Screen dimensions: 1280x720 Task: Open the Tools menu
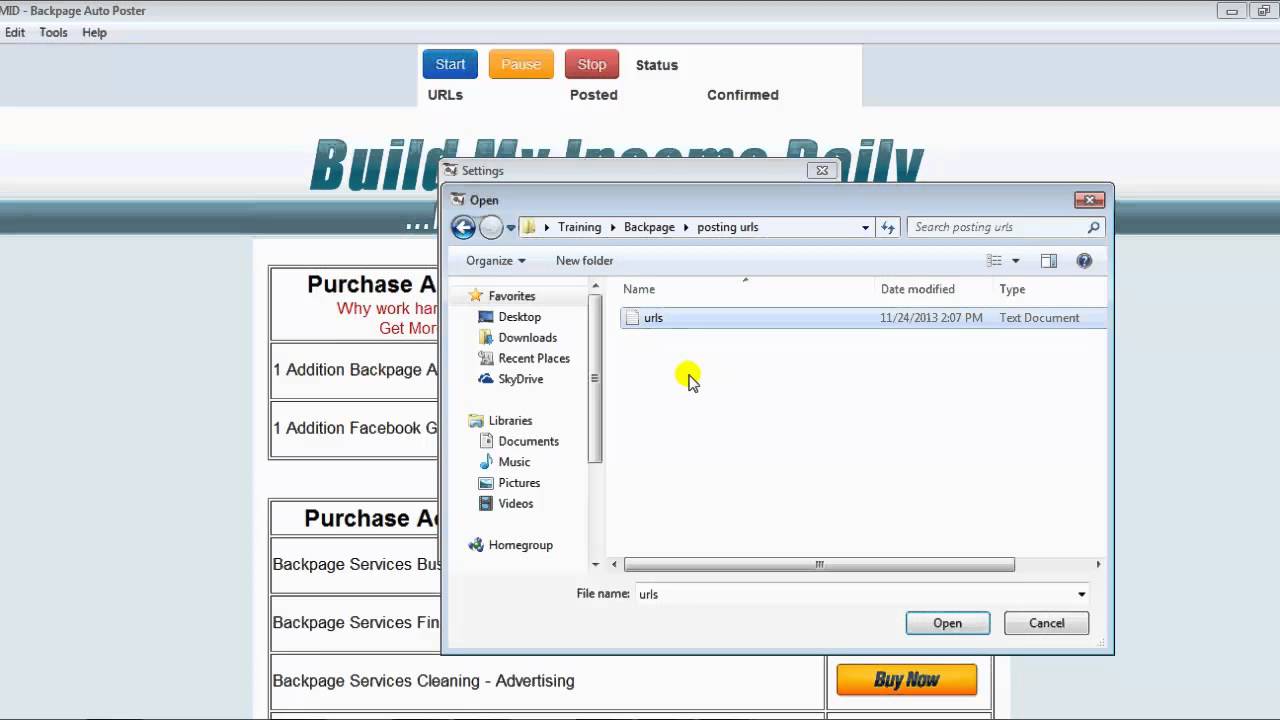coord(53,33)
